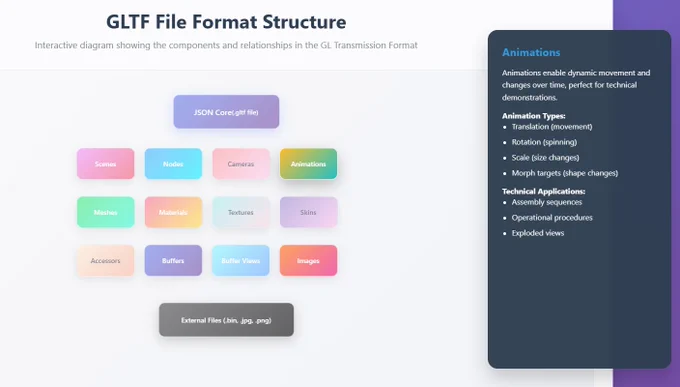Select the Textures component box
The image size is (680, 387).
tap(241, 212)
